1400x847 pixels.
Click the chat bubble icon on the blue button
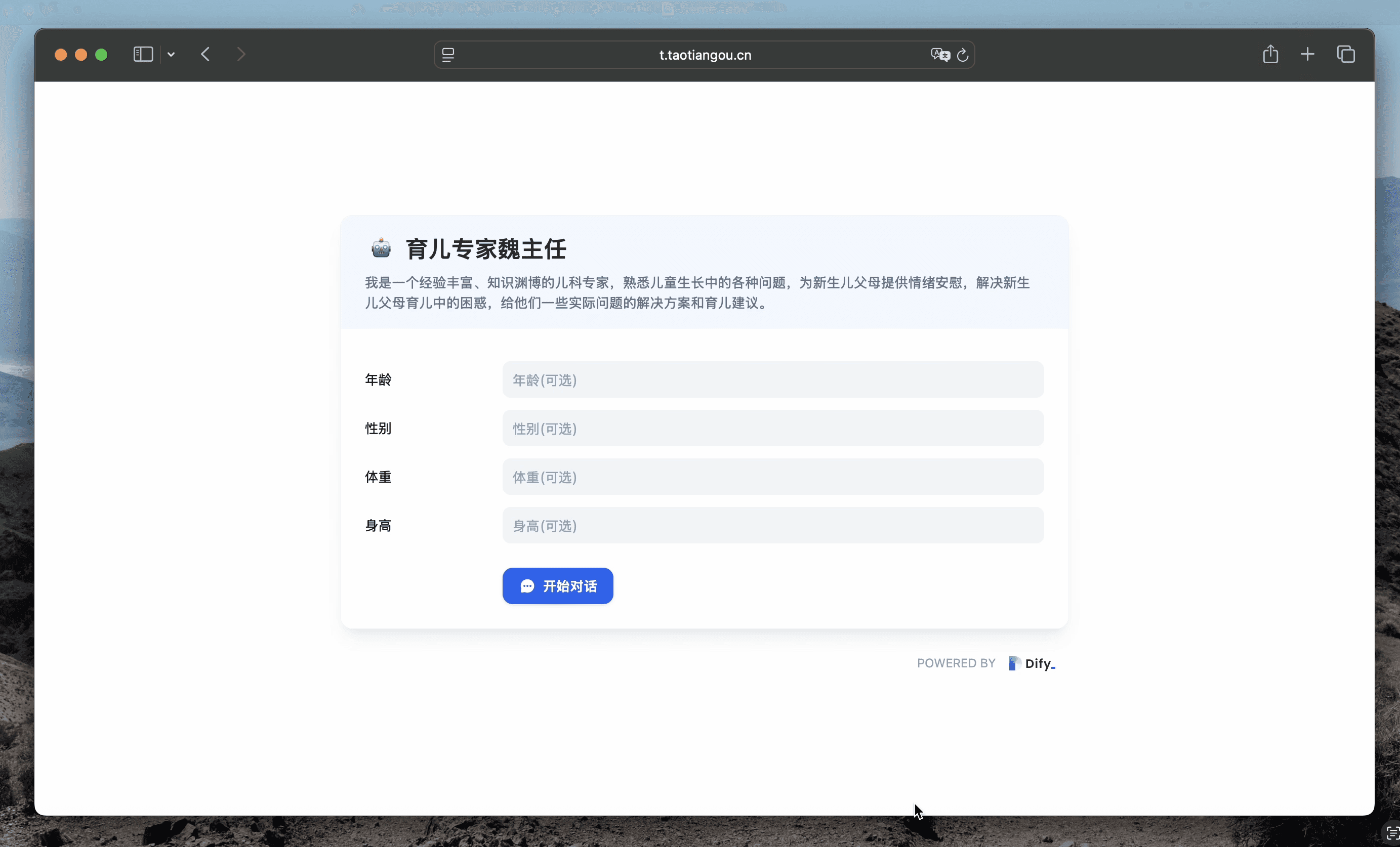(527, 586)
